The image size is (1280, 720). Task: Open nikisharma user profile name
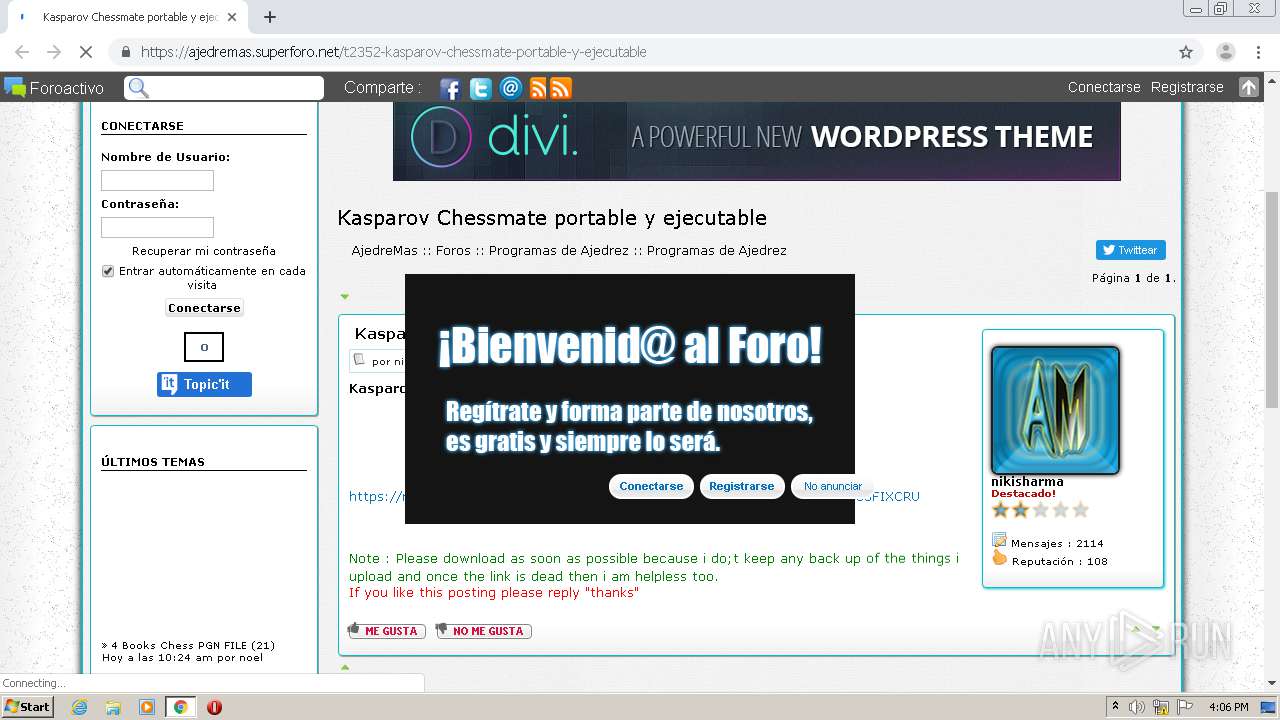(x=1027, y=481)
